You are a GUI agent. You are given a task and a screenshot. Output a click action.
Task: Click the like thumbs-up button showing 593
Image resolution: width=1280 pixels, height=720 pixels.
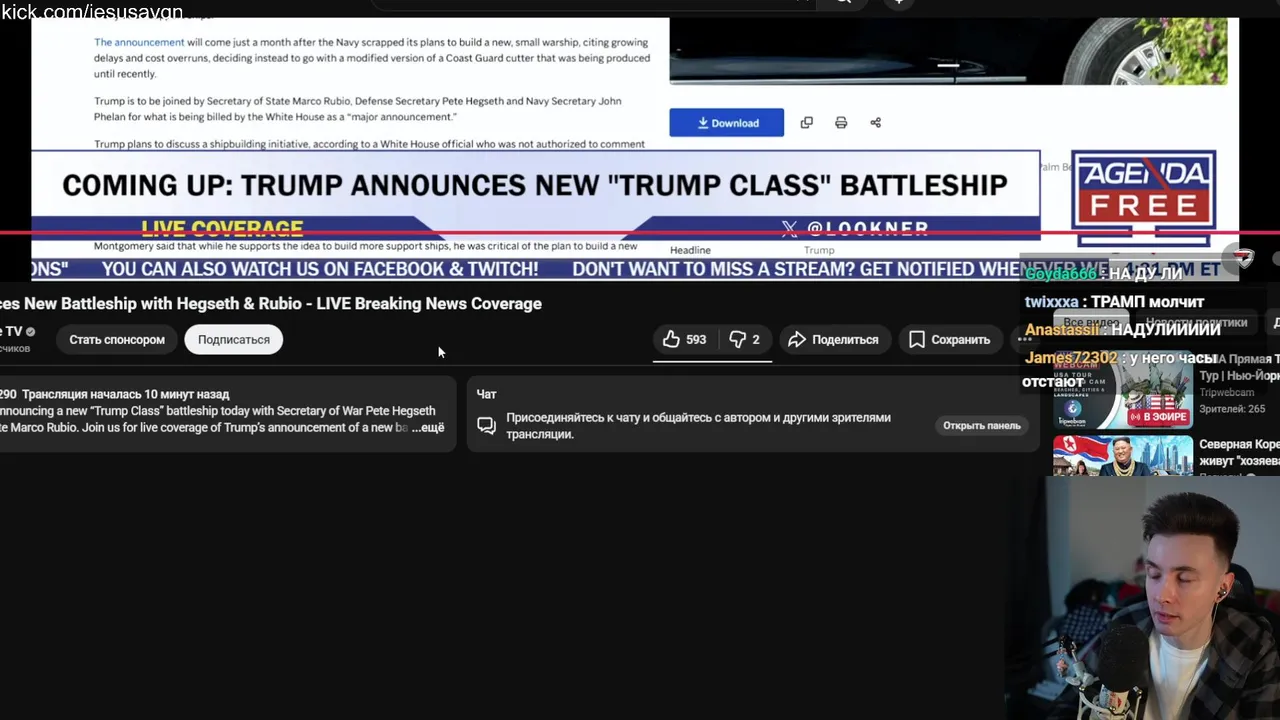click(x=685, y=340)
